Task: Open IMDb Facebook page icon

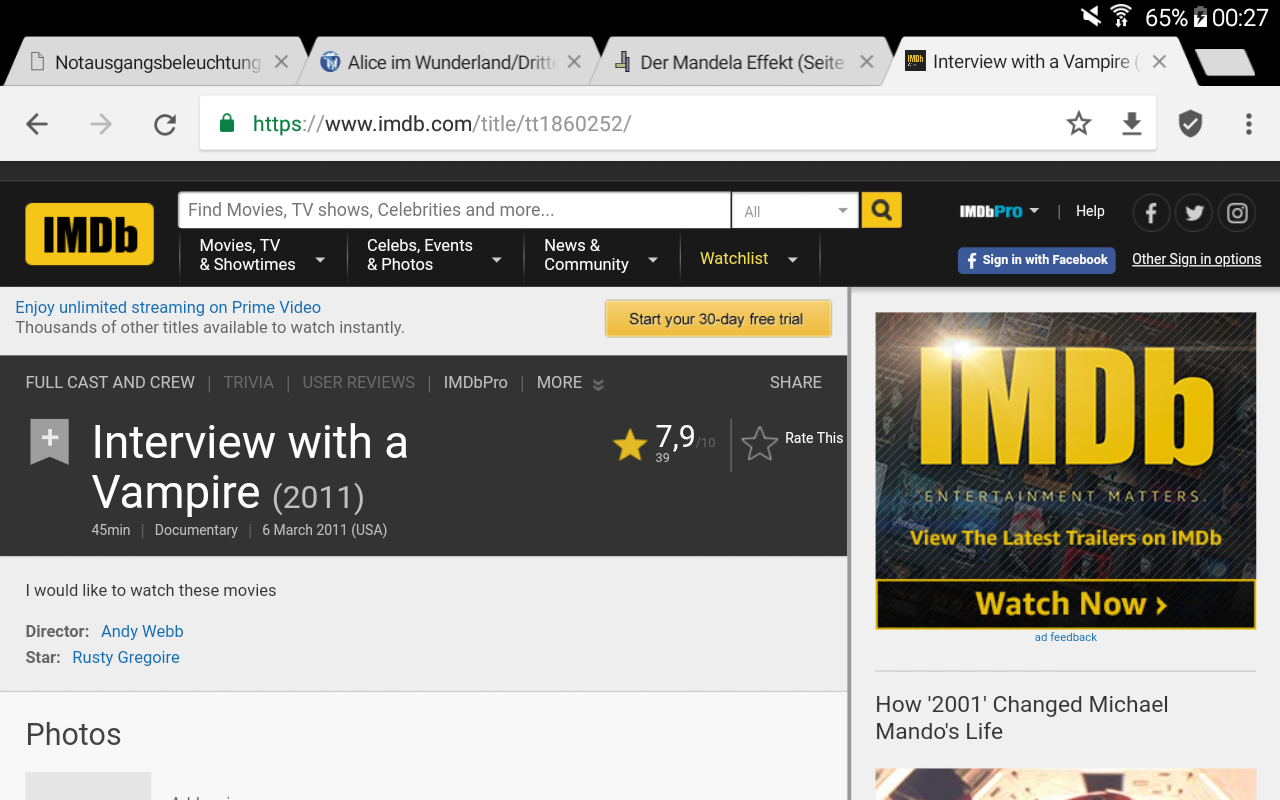Action: click(x=1151, y=212)
